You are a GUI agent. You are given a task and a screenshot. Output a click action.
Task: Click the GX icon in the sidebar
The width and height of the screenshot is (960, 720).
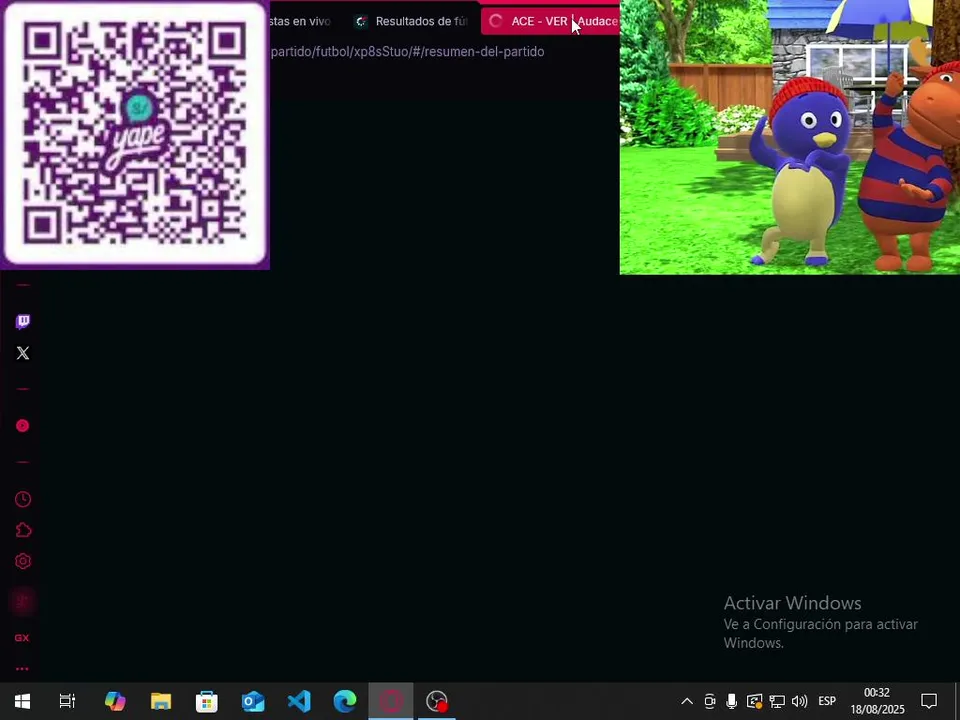pyautogui.click(x=22, y=638)
